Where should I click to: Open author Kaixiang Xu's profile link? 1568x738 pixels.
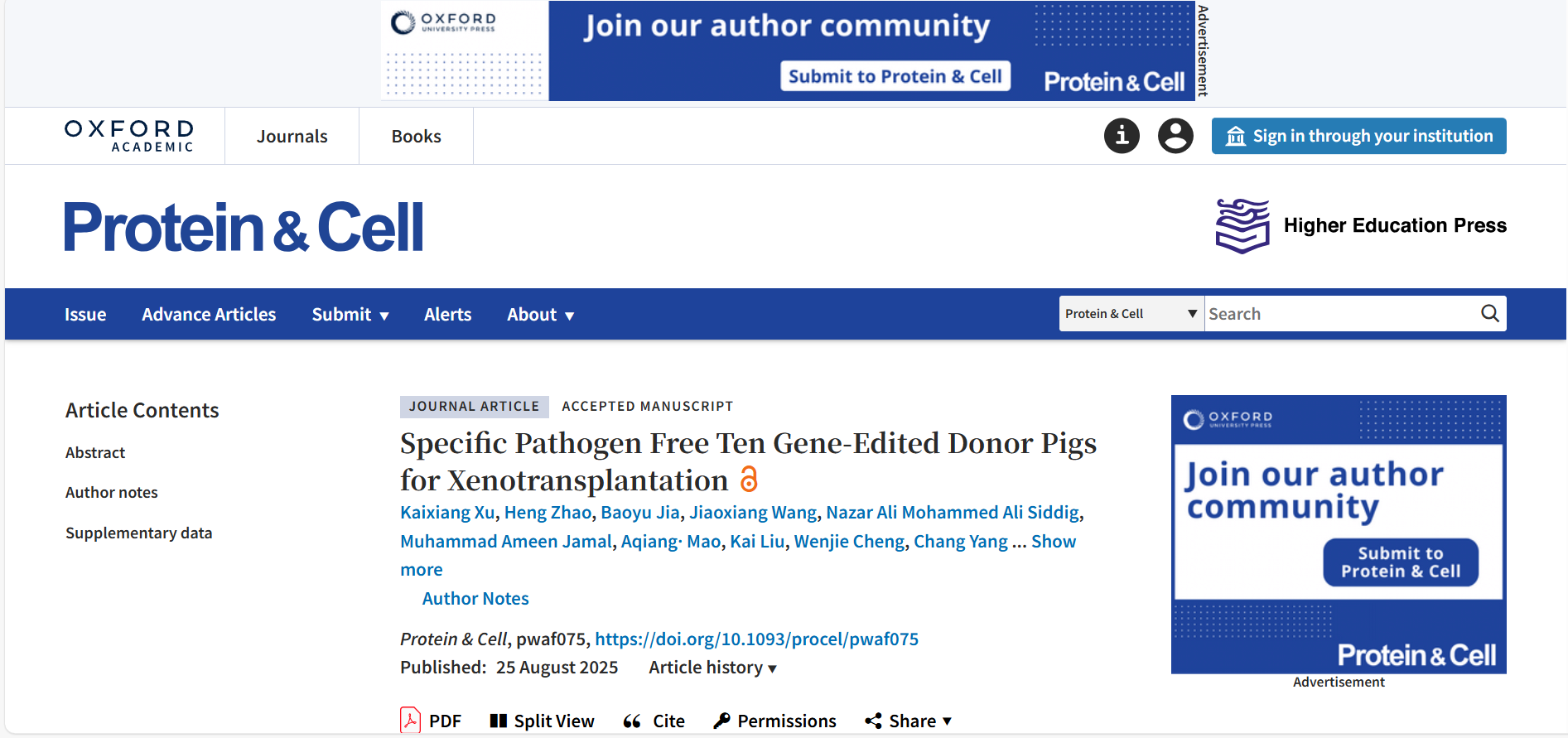click(447, 513)
